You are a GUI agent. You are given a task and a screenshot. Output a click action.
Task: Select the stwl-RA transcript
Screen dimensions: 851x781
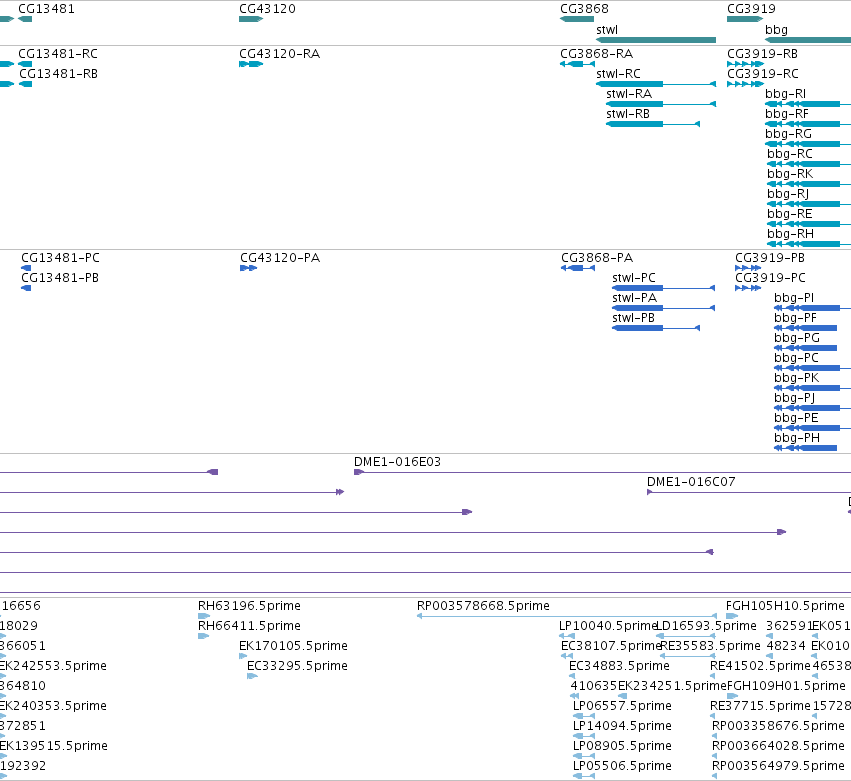(x=661, y=104)
